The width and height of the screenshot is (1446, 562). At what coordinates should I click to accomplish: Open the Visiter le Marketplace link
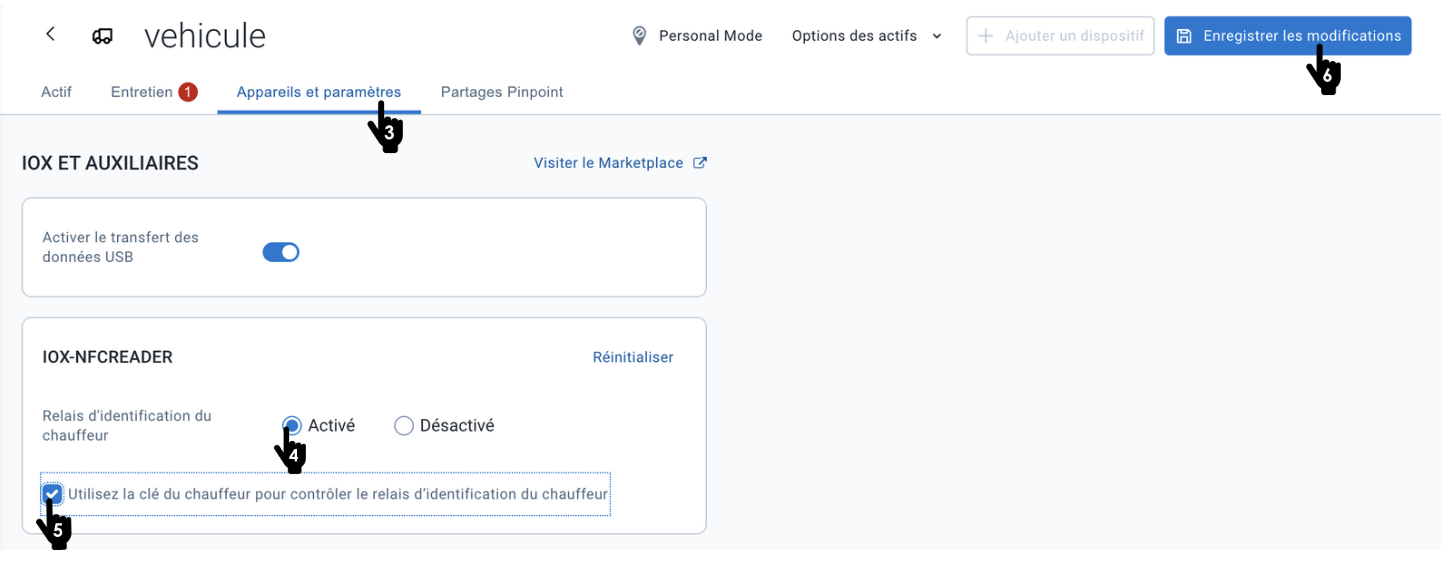point(609,163)
